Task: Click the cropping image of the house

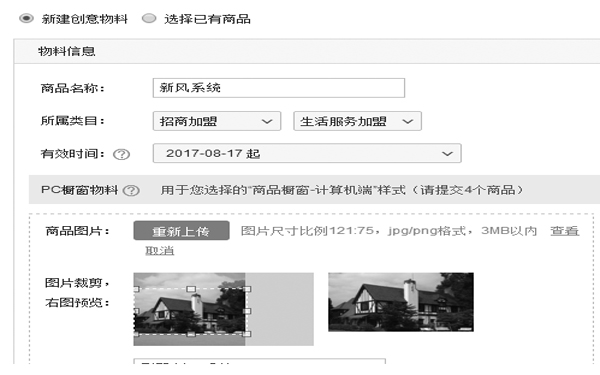Action: [189, 309]
